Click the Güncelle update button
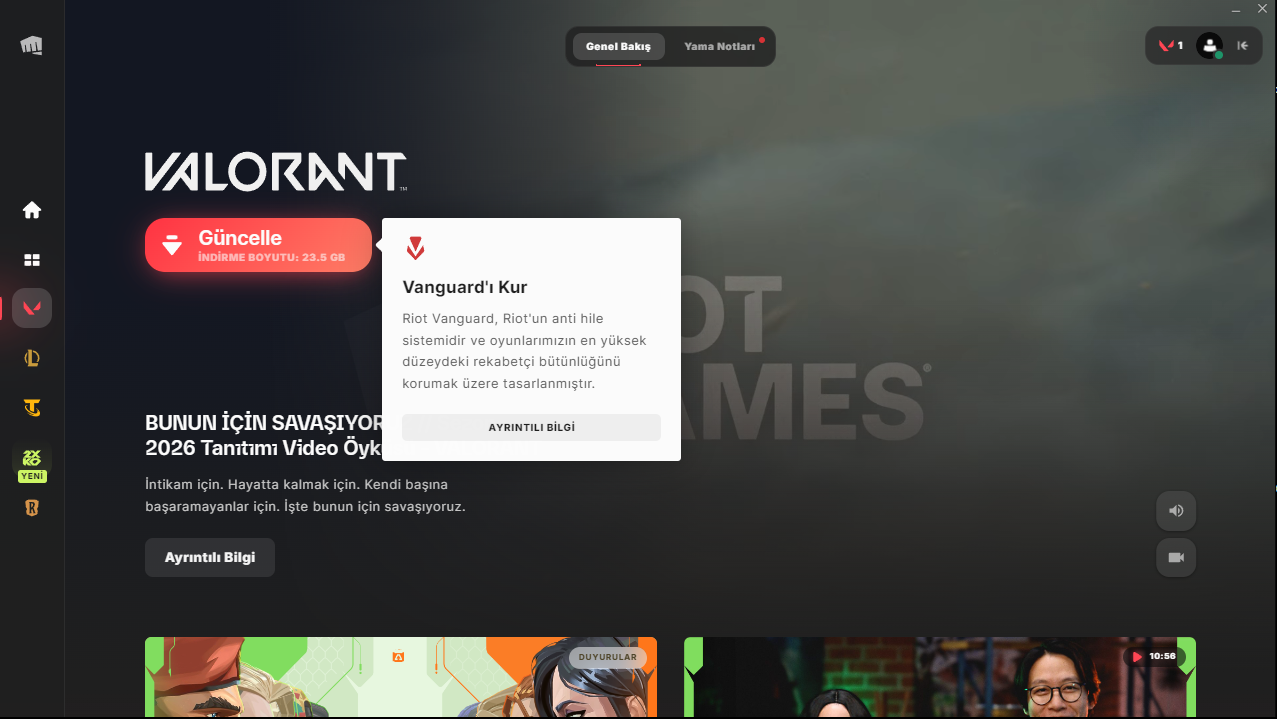This screenshot has height=719, width=1277. click(x=258, y=245)
